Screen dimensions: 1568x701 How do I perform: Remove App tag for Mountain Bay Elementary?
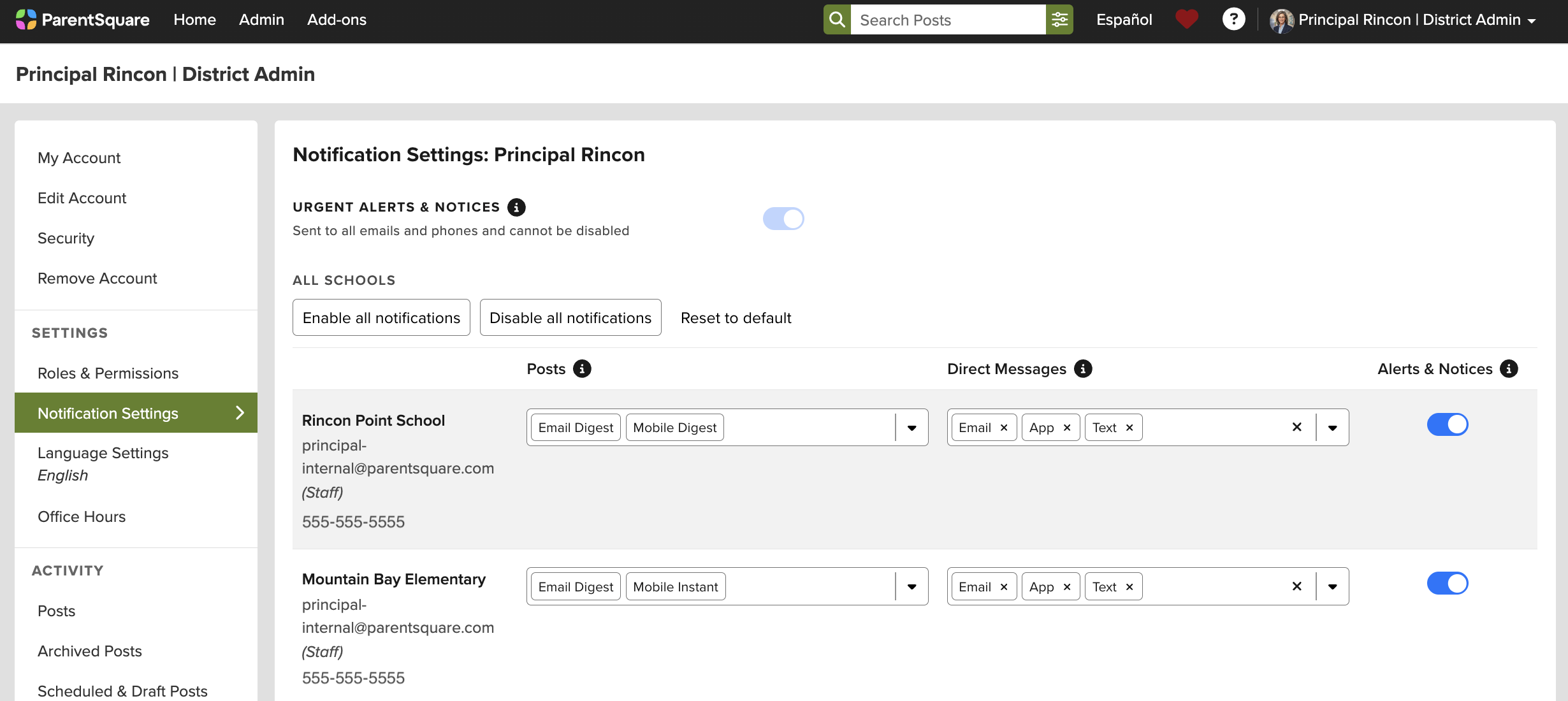[1067, 587]
